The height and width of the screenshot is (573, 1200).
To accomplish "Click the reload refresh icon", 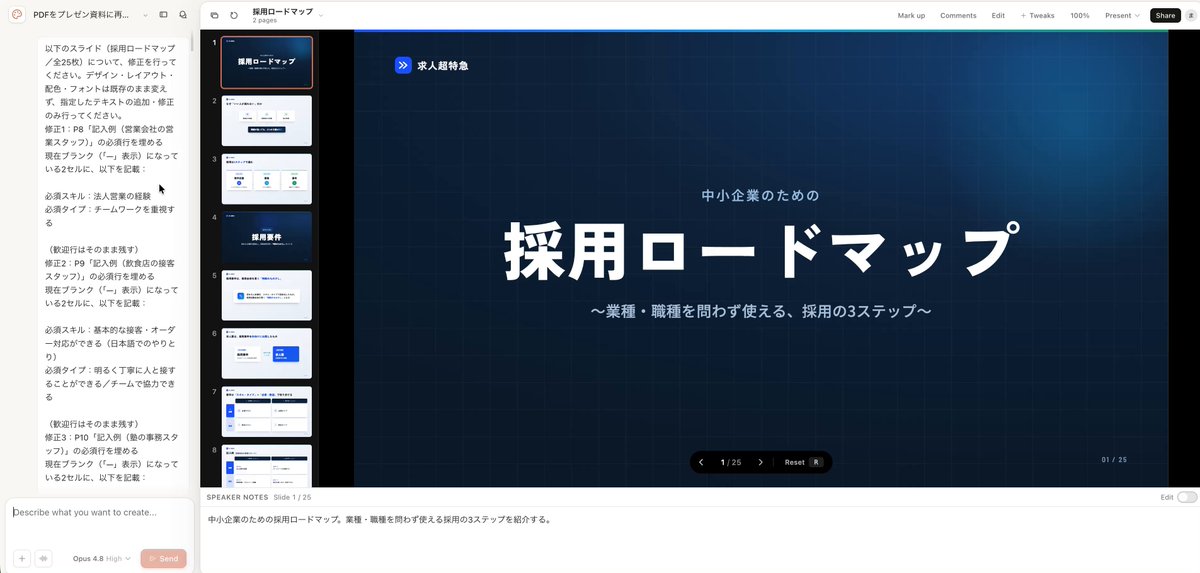I will (x=234, y=15).
